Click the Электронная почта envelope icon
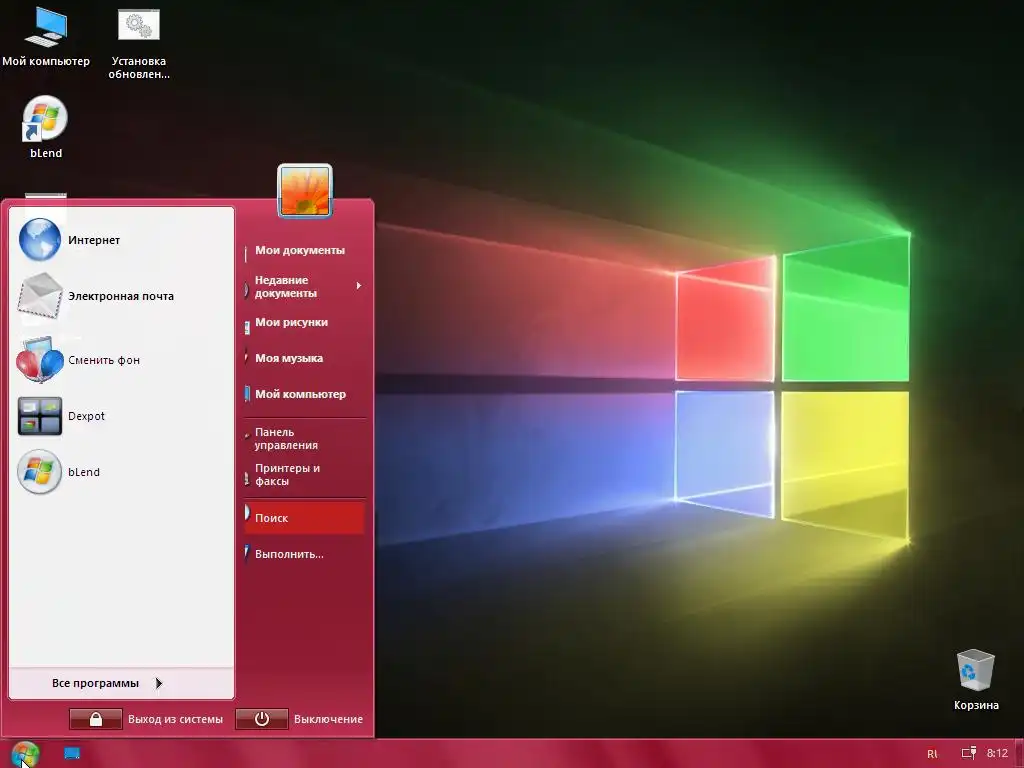Viewport: 1024px width, 768px height. coord(40,296)
